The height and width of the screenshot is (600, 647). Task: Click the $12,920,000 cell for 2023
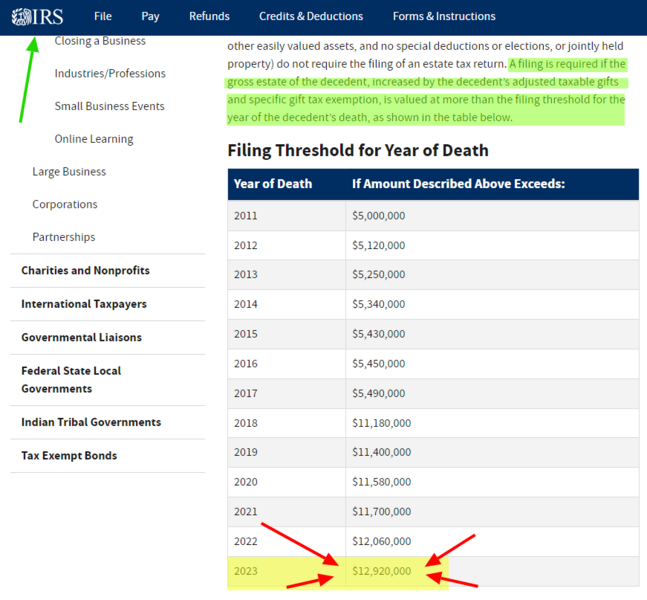382,571
